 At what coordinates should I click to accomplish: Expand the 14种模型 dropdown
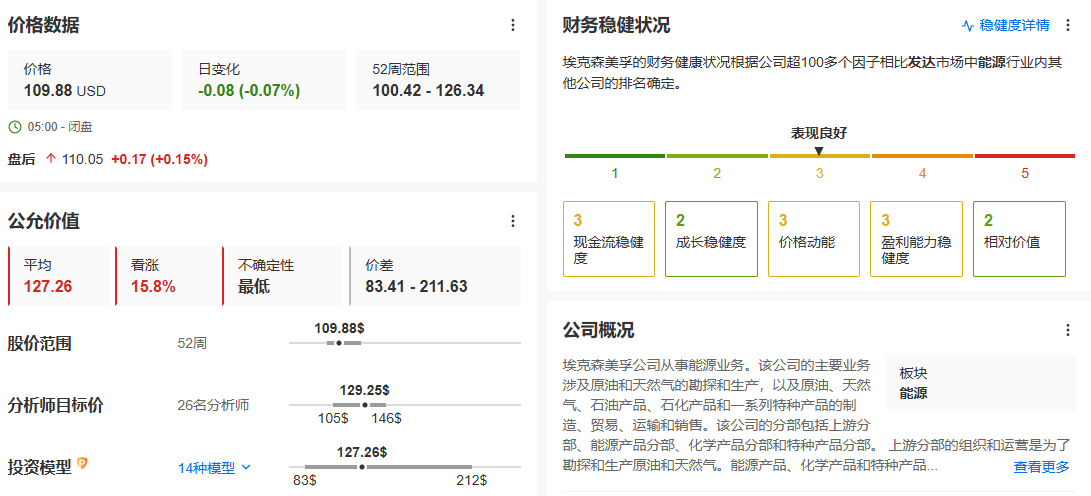tap(214, 467)
